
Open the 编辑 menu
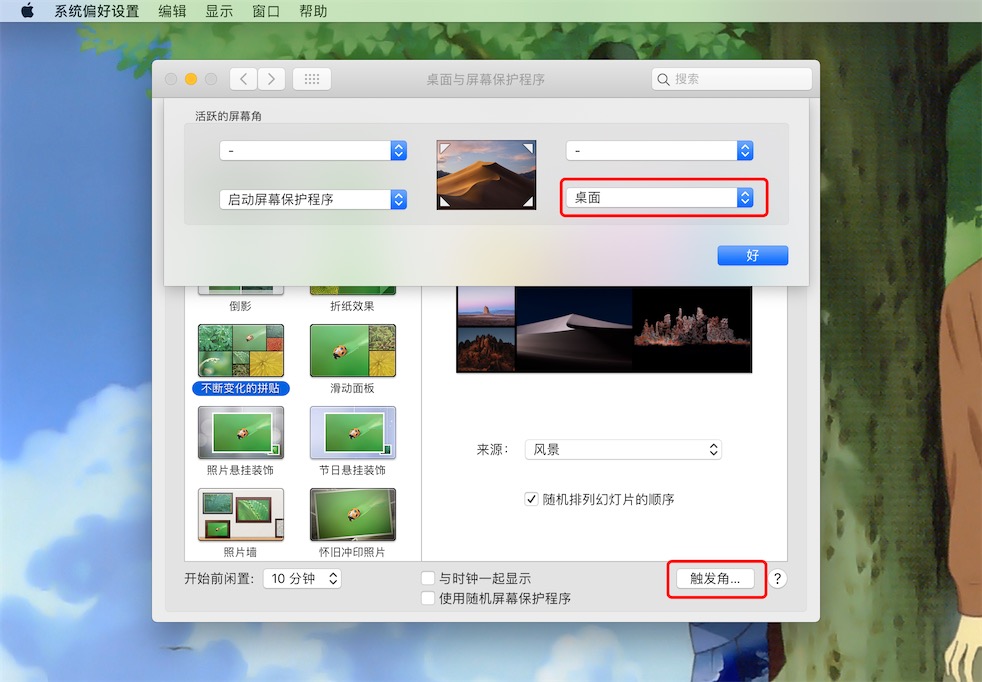click(x=172, y=11)
